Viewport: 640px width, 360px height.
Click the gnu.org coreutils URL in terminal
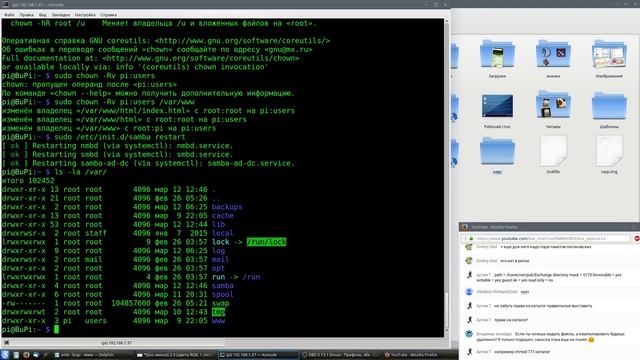242,41
